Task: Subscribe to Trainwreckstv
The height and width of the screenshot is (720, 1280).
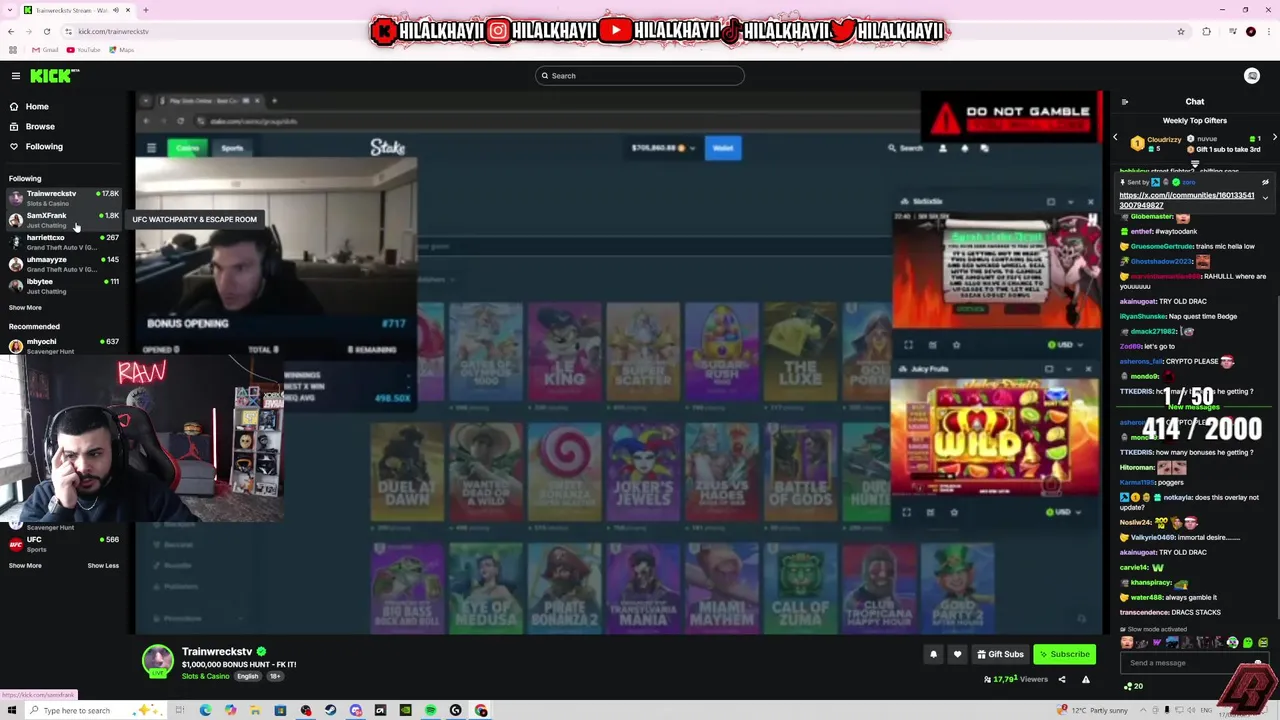Action: click(1064, 654)
